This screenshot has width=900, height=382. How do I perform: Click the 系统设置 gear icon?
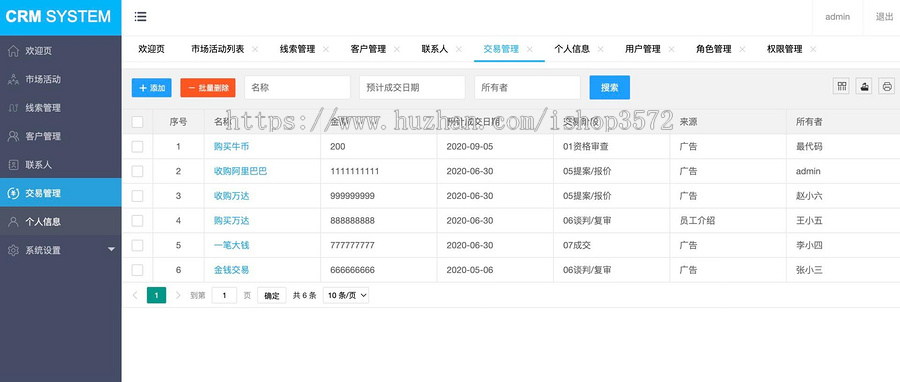(13, 250)
